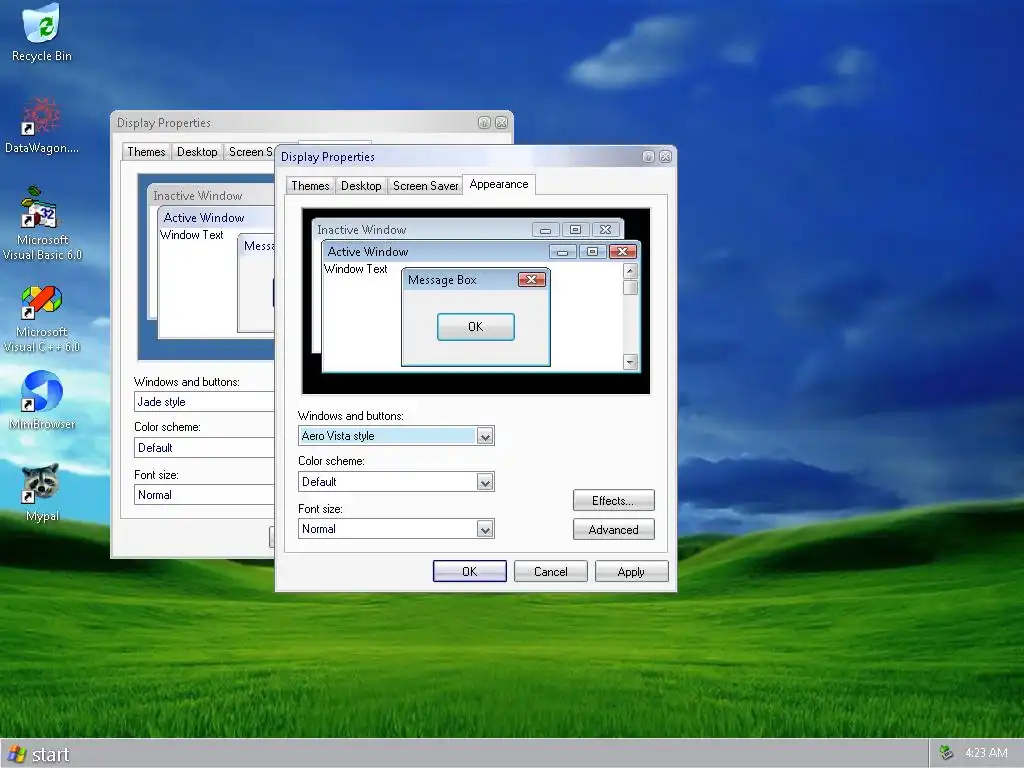The image size is (1024, 768).
Task: Switch to Desktop tab in back window
Action: point(197,152)
